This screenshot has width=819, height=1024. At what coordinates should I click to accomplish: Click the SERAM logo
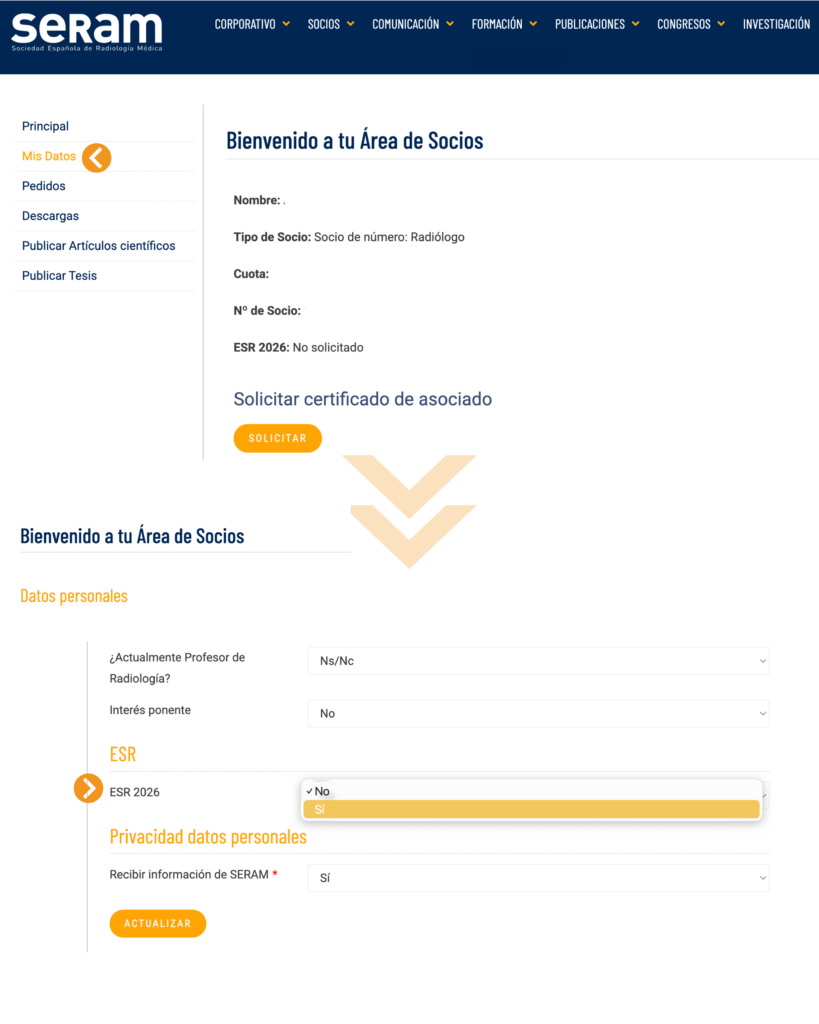point(87,31)
